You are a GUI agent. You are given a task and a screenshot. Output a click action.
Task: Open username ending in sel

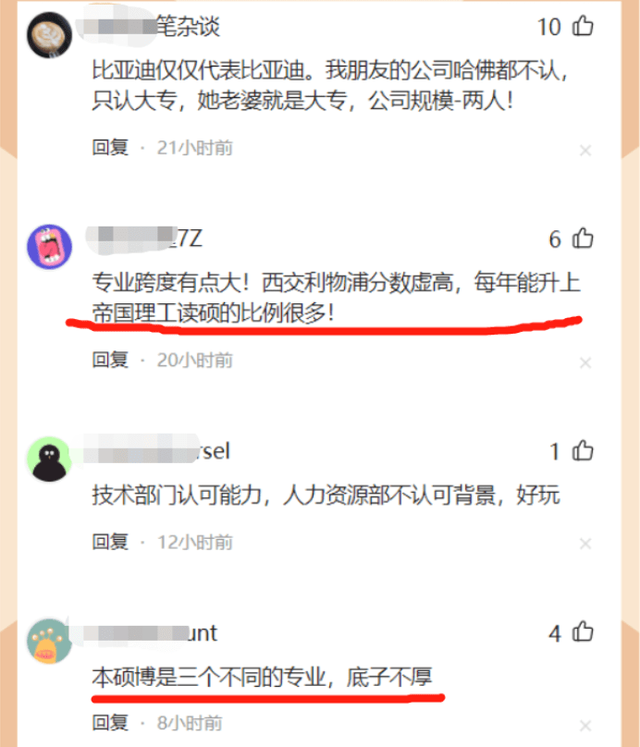(157, 451)
